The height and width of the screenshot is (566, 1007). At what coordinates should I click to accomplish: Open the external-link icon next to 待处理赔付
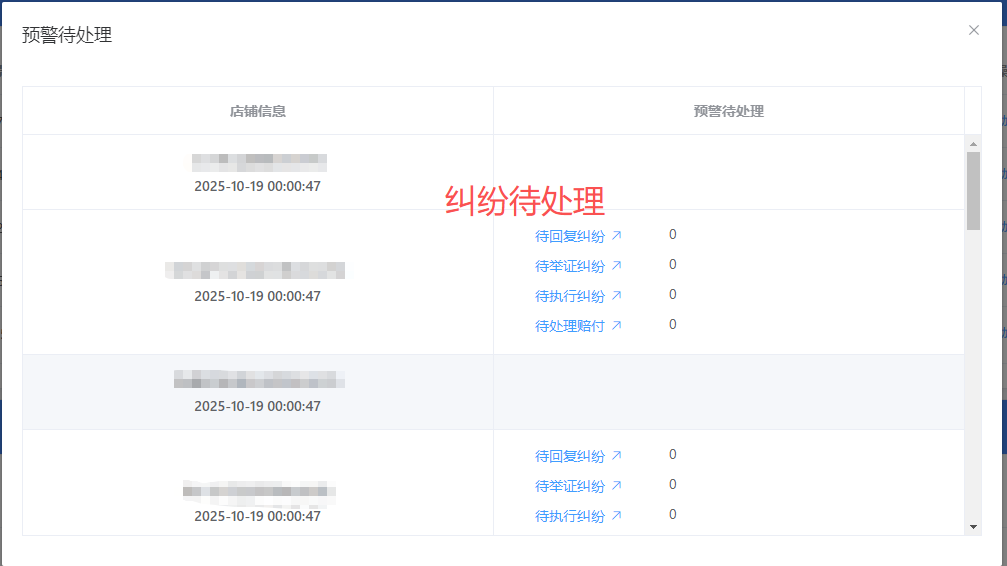coord(617,326)
